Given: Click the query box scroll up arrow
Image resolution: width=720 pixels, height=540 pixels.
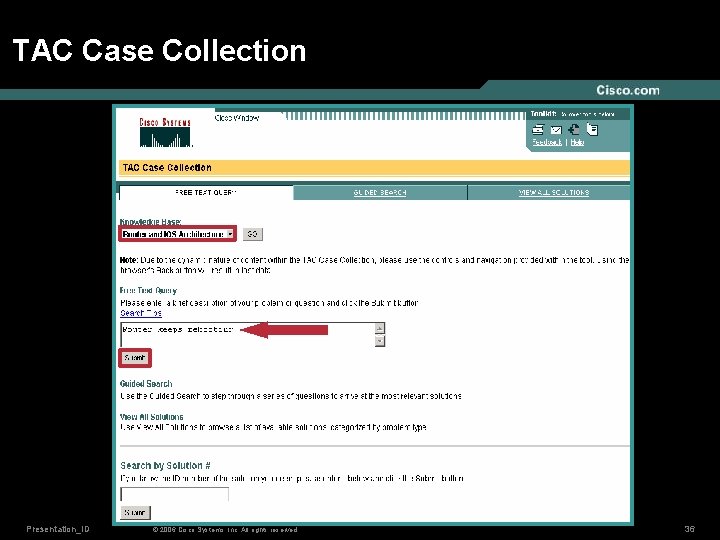Looking at the screenshot, I should click(x=380, y=328).
